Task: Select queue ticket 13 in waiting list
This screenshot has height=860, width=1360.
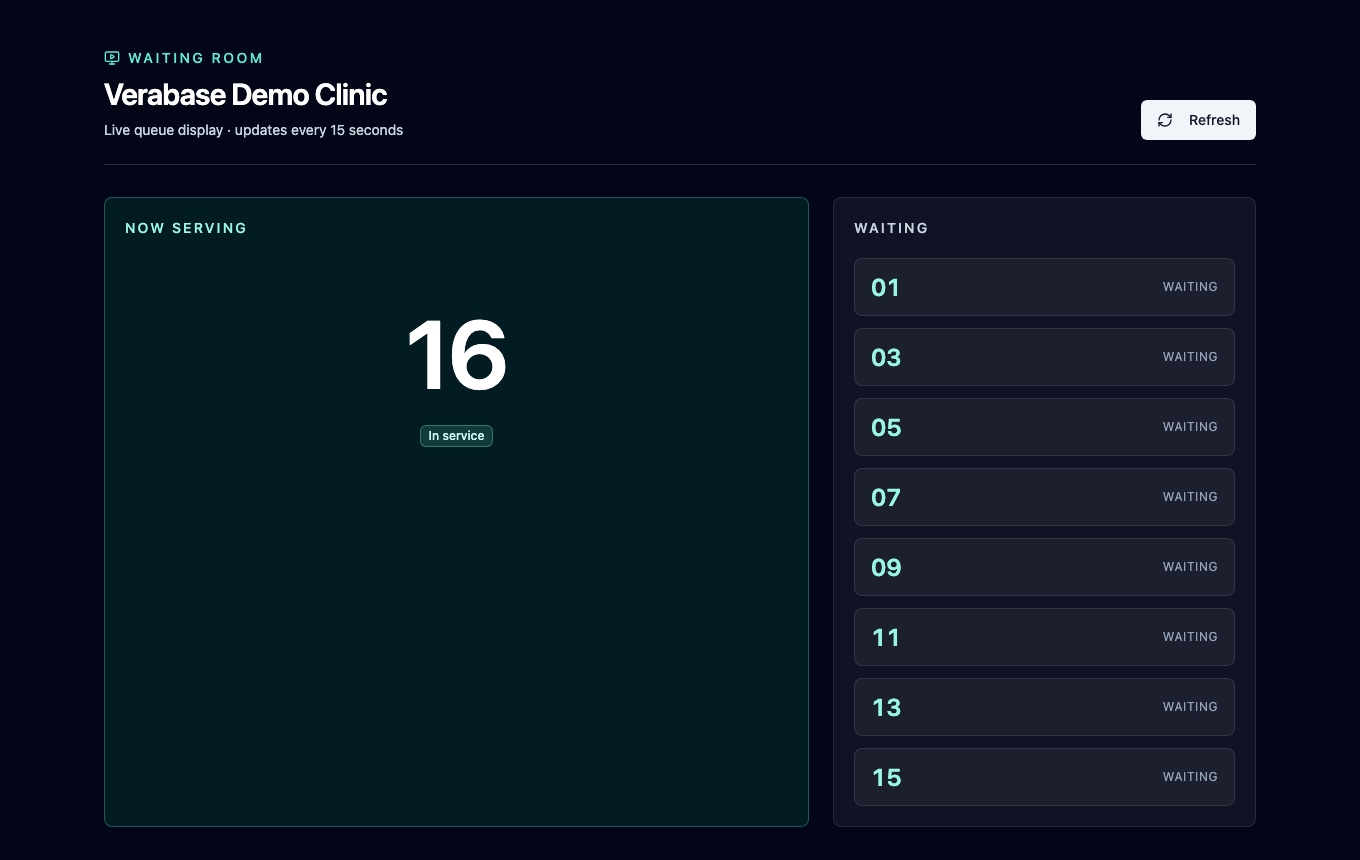Action: tap(1044, 707)
